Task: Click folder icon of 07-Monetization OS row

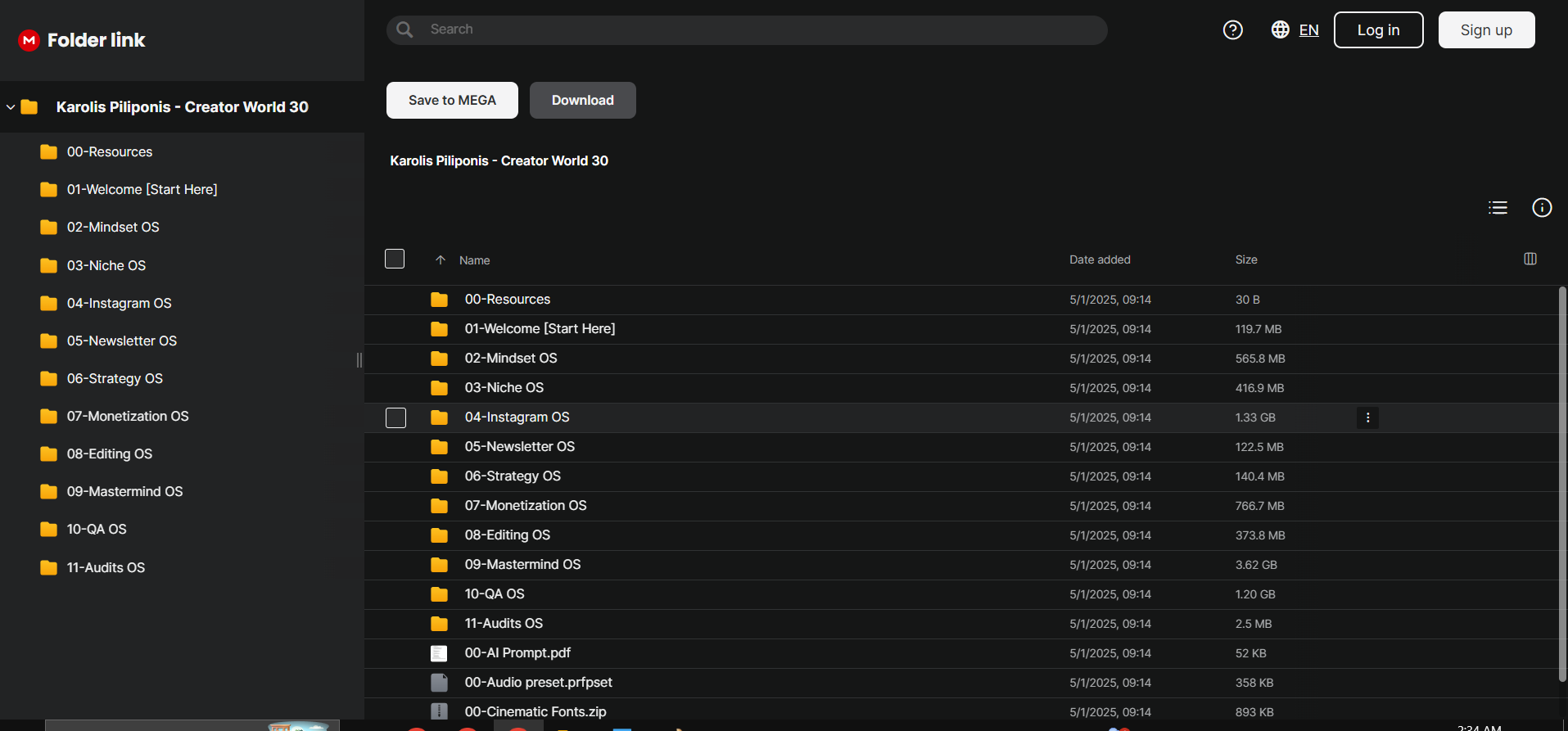Action: click(x=440, y=506)
